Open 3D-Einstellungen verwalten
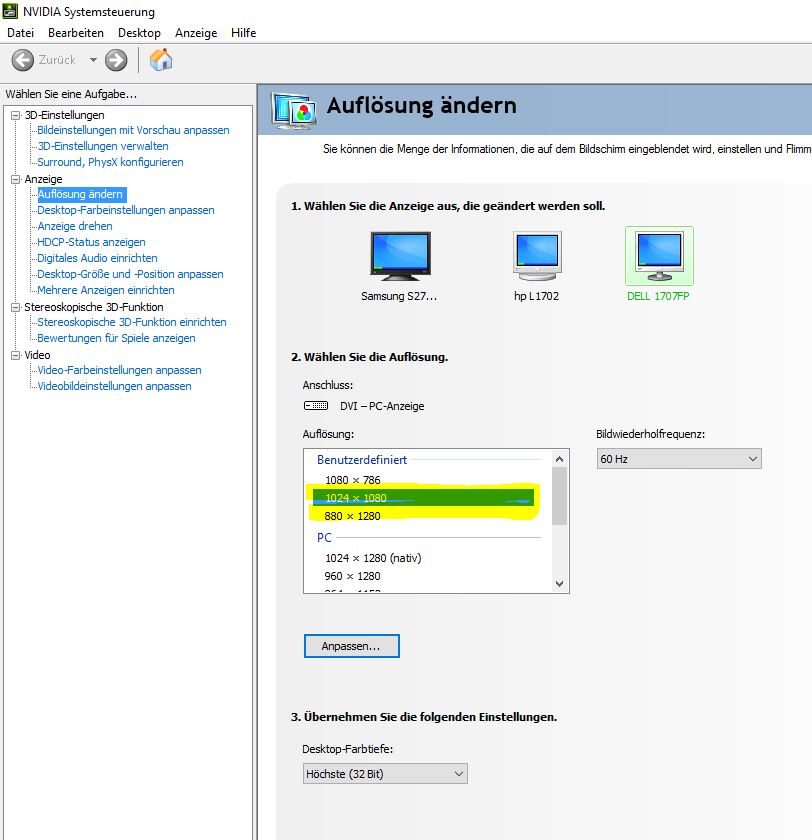 click(103, 146)
